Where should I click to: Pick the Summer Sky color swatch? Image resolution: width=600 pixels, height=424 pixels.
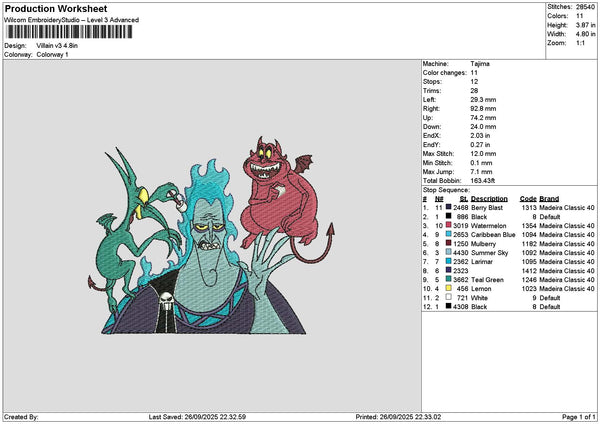tap(448, 252)
